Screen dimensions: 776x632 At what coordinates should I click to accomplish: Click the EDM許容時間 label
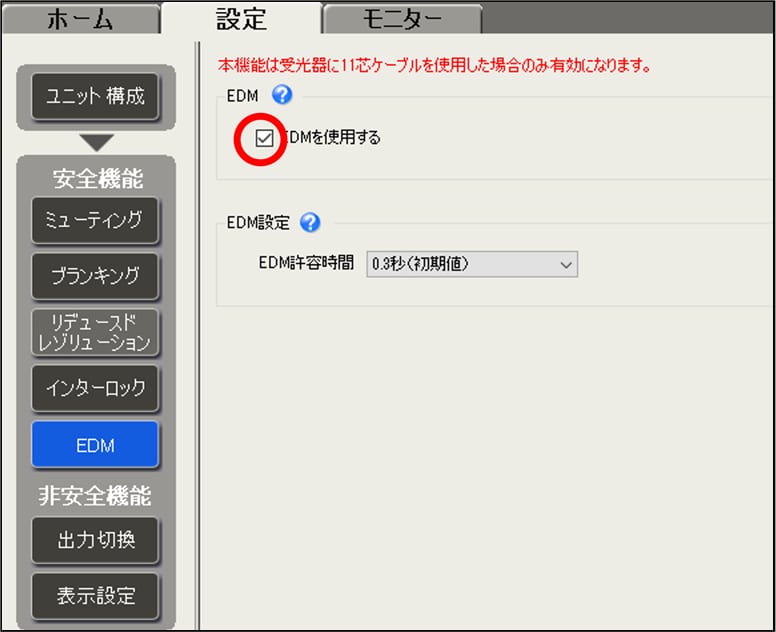pyautogui.click(x=306, y=264)
